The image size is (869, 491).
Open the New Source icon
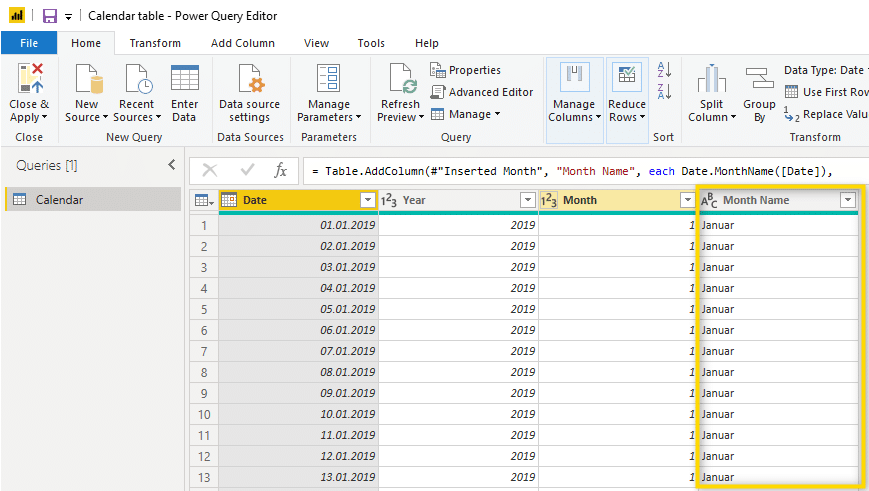[x=87, y=80]
